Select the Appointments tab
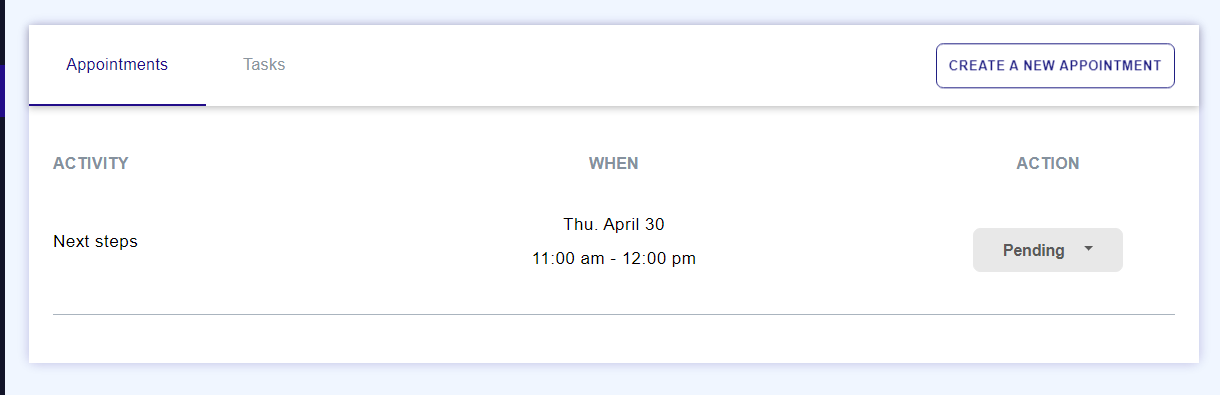Viewport: 1220px width, 395px height. [x=117, y=65]
